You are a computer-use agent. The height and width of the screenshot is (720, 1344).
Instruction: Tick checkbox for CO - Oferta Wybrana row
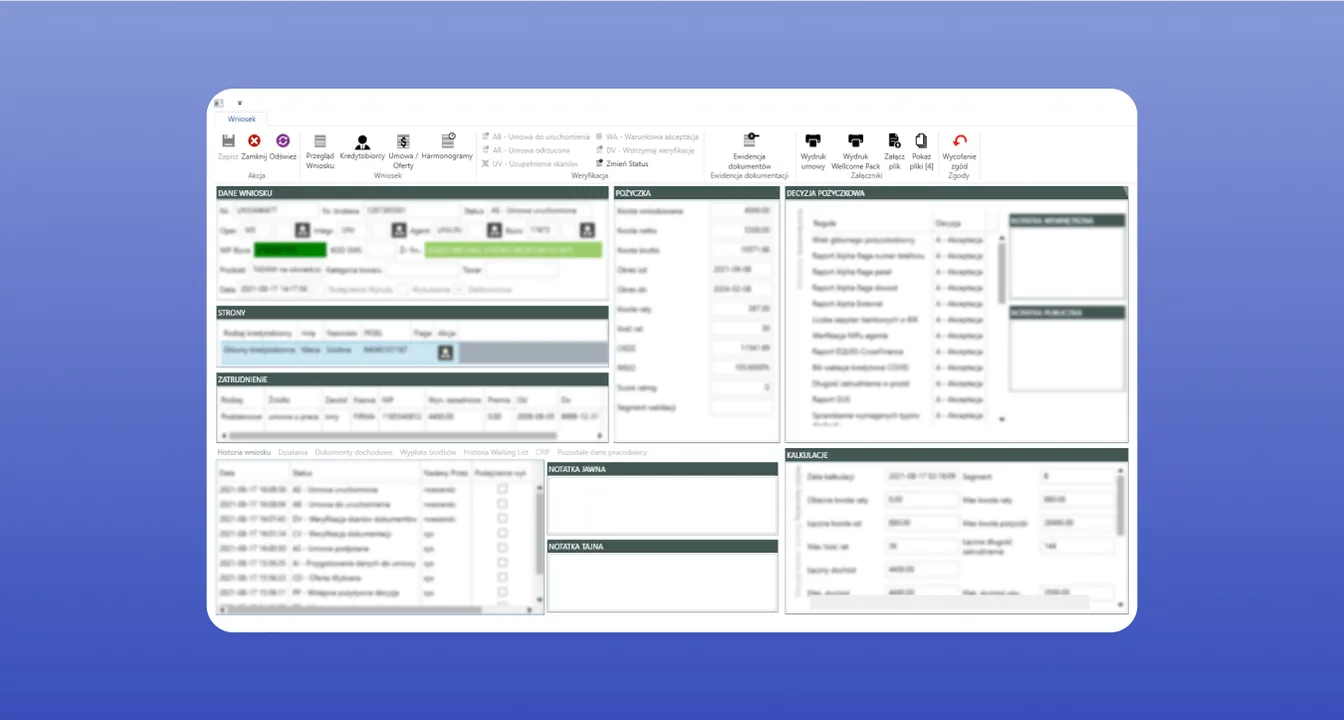pyautogui.click(x=502, y=577)
